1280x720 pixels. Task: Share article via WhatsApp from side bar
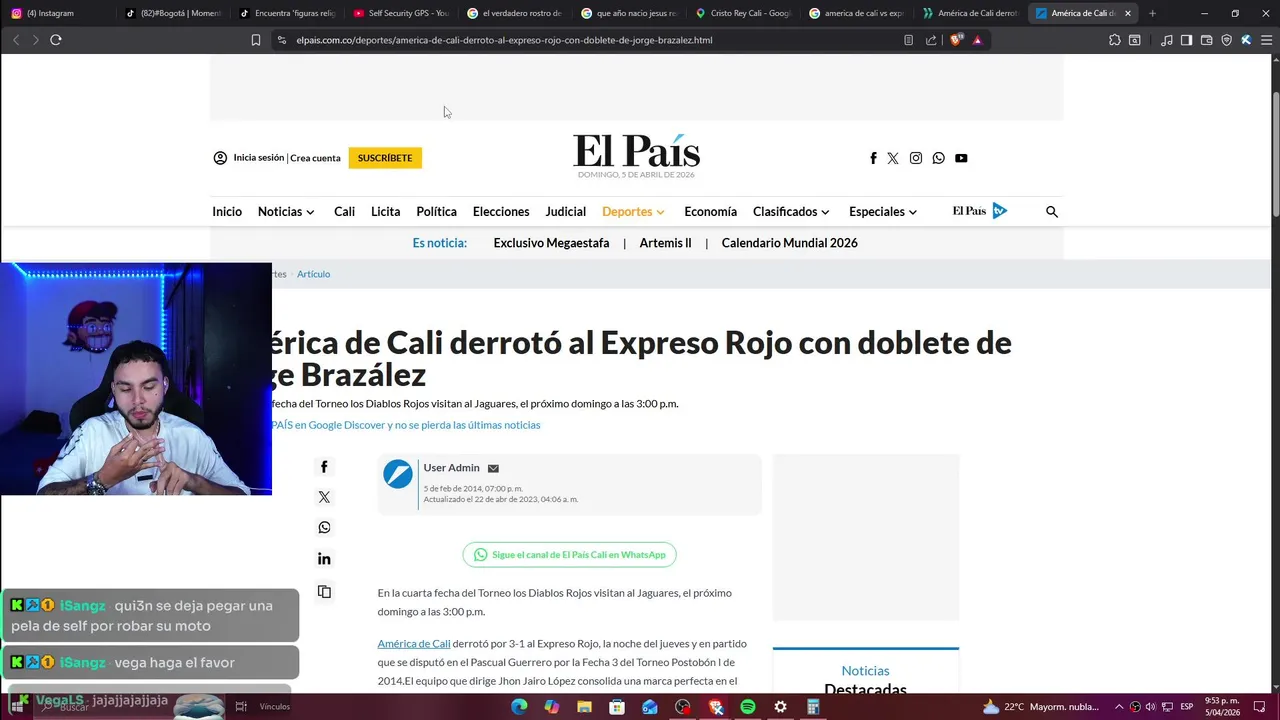tap(324, 528)
